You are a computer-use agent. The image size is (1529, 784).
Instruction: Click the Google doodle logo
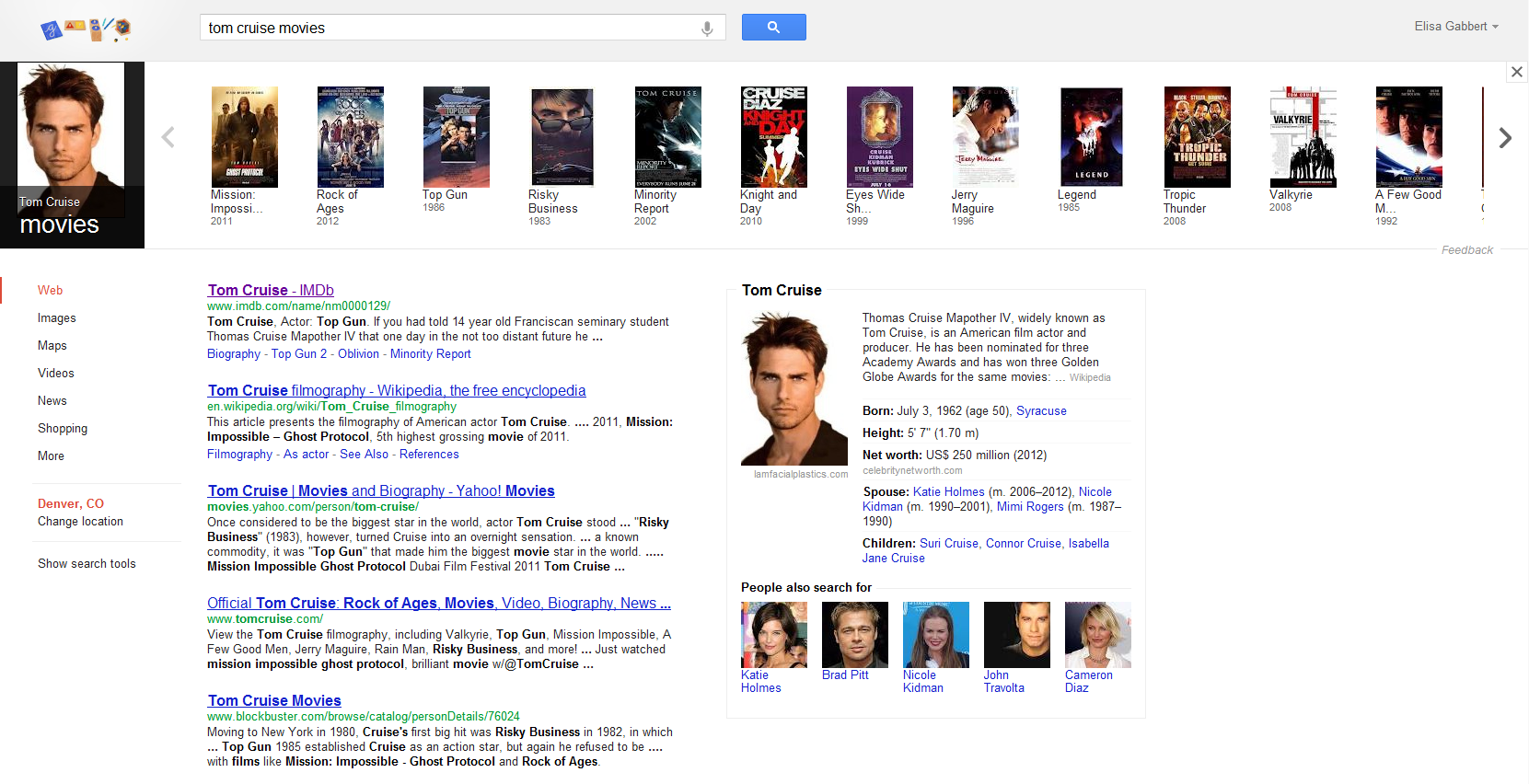[86, 29]
